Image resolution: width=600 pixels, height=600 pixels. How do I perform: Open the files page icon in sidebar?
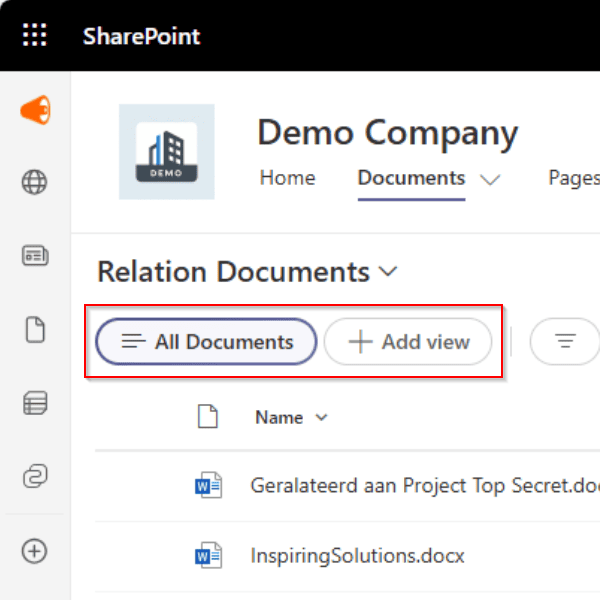[x=35, y=330]
